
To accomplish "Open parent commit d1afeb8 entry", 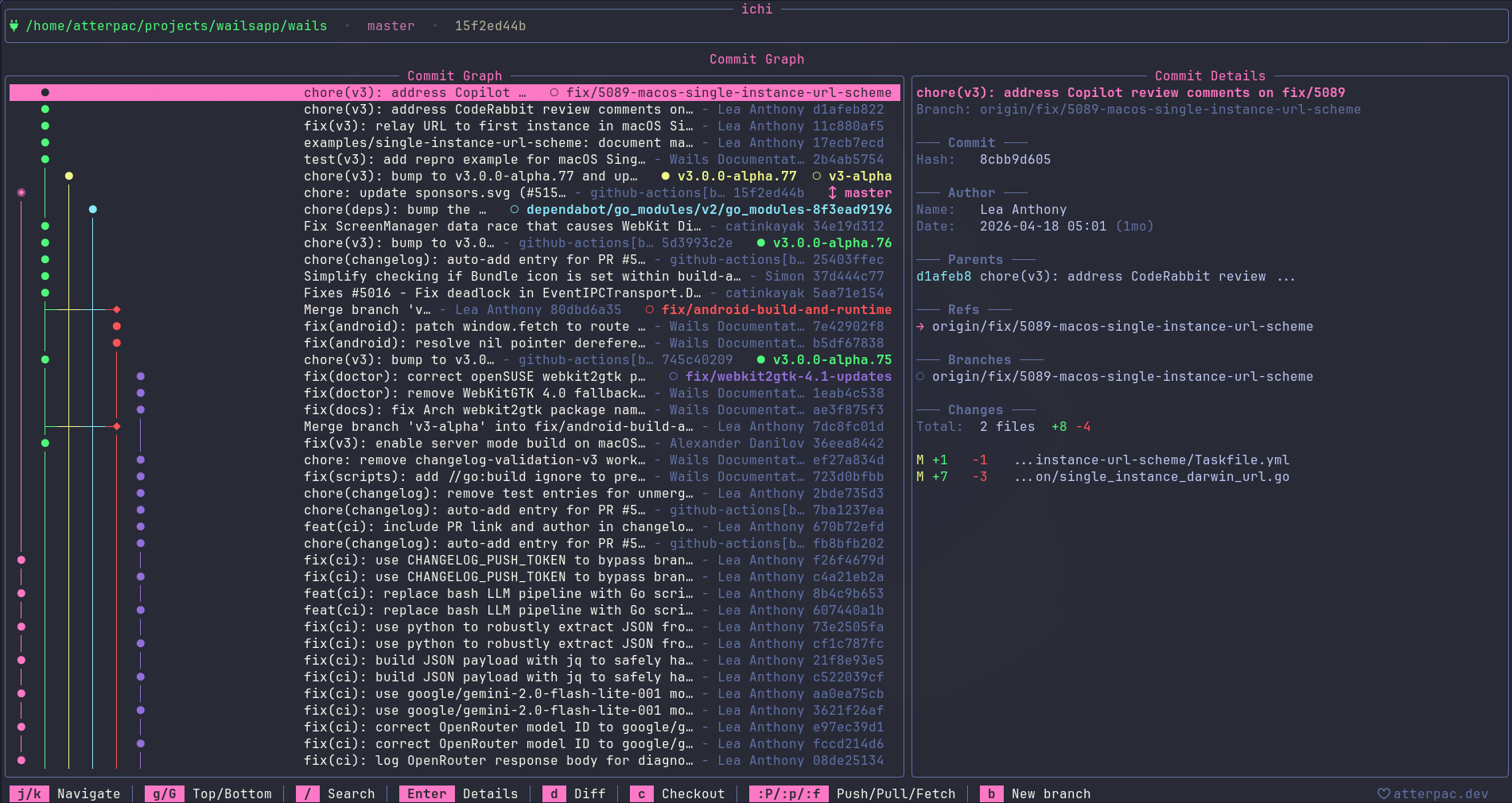I will pos(1106,276).
